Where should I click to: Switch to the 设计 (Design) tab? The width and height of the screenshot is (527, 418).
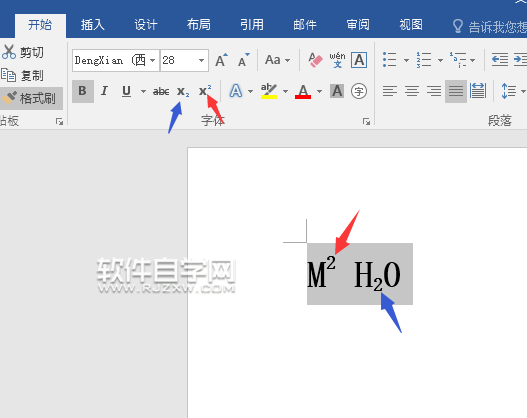point(146,25)
